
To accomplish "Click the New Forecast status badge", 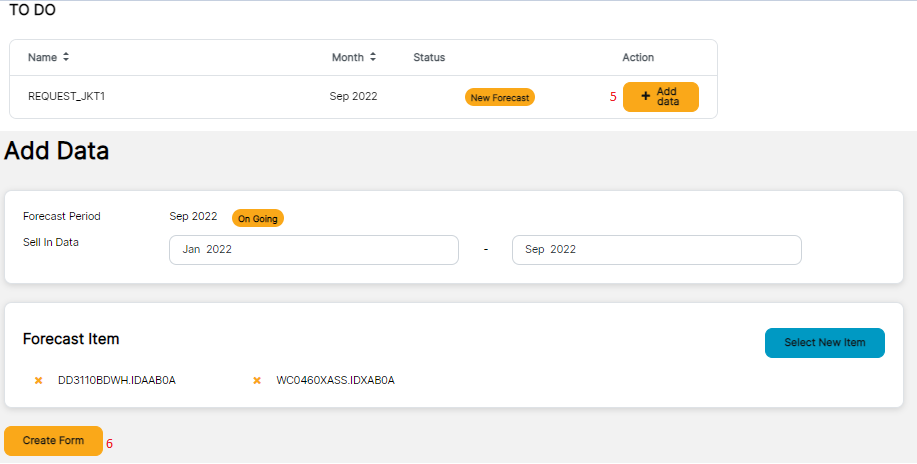I will 500,97.
